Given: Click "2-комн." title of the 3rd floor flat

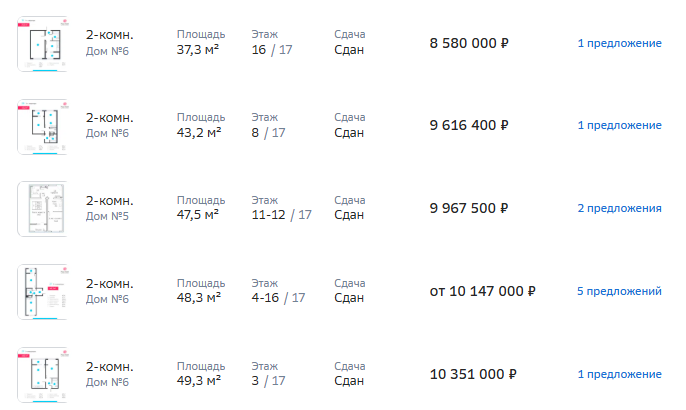Looking at the screenshot, I should [110, 367].
